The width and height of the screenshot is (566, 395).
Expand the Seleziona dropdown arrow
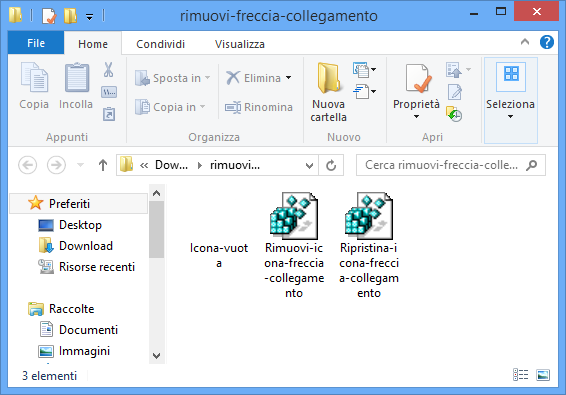tap(510, 116)
